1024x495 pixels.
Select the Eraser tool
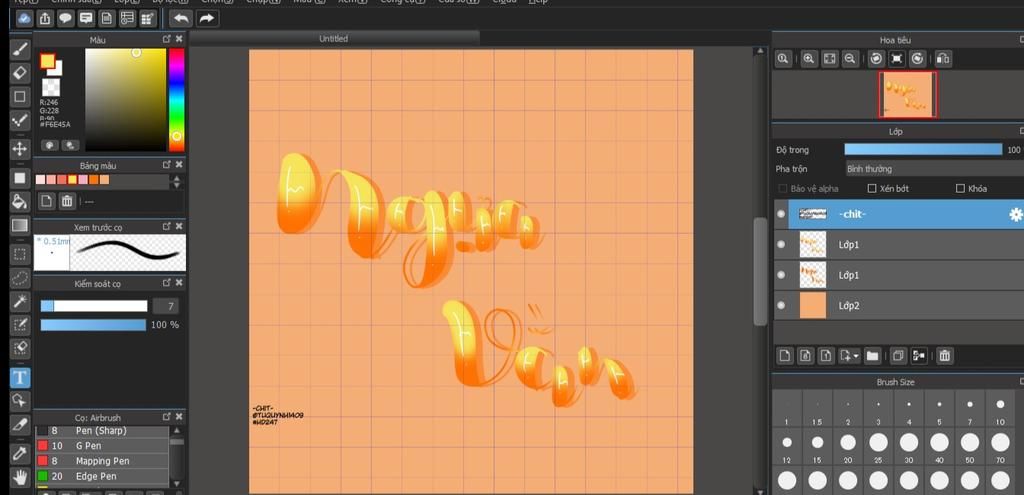[20, 72]
